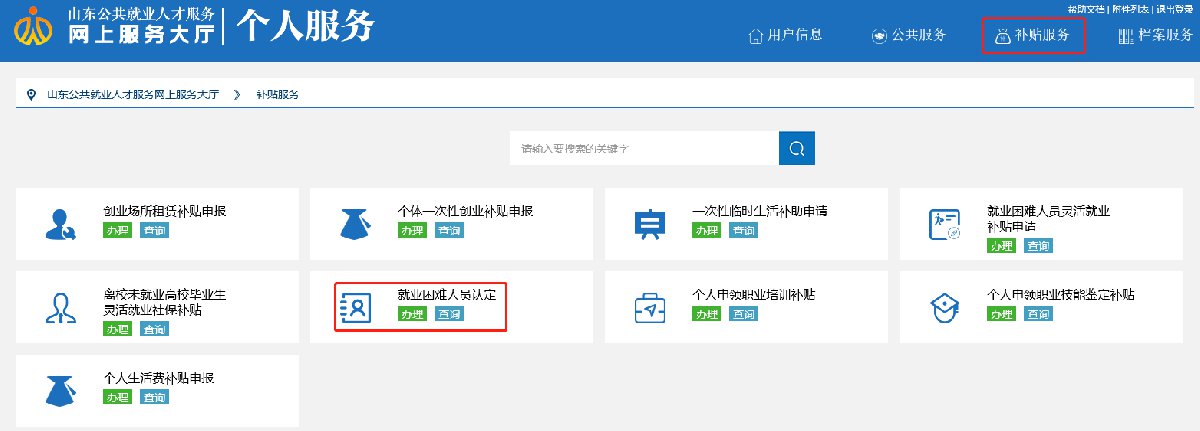Click the 个人服务 header title
Screen dimensions: 1200x431
(305, 26)
